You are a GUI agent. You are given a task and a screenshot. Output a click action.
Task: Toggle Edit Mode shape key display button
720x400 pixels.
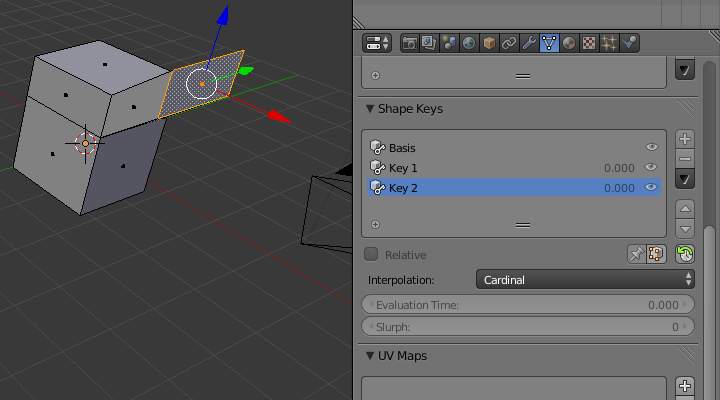click(656, 254)
